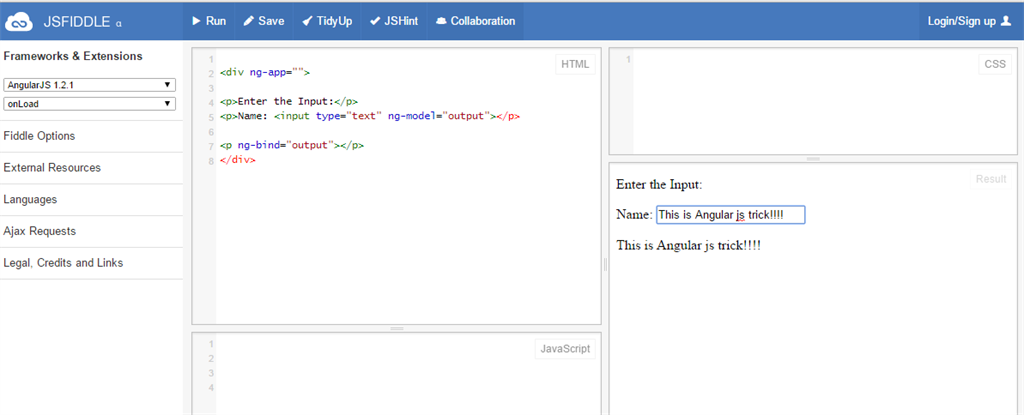
Task: Click the CSS panel label
Action: [995, 64]
